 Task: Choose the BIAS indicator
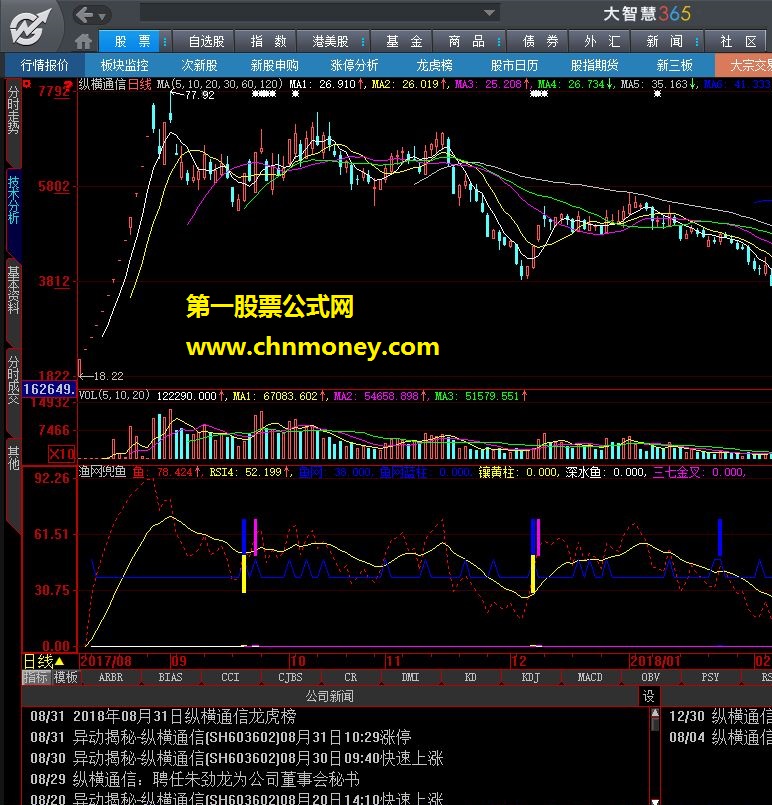pyautogui.click(x=170, y=677)
